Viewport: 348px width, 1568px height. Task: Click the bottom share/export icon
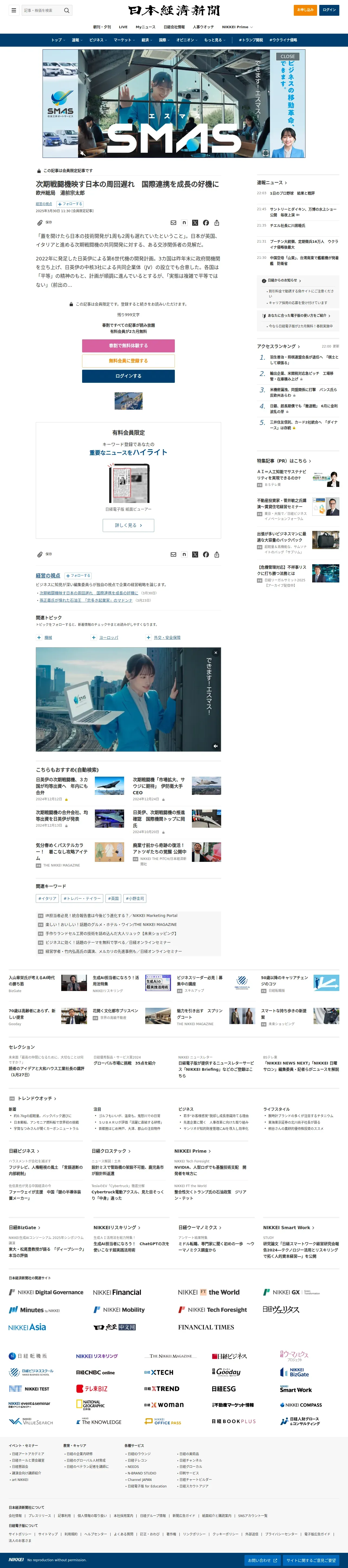click(217, 554)
